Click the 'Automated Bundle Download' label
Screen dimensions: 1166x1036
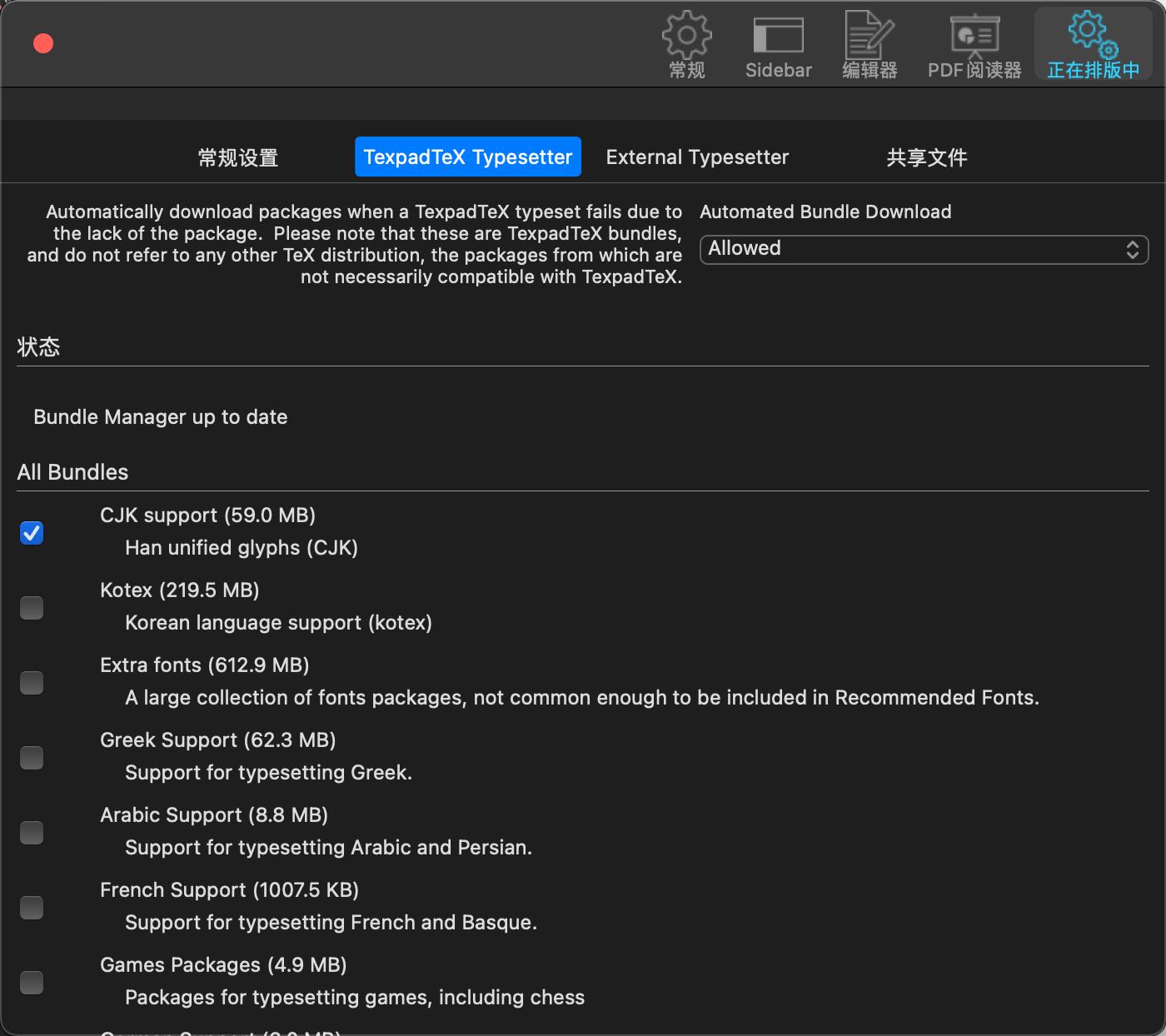pos(825,212)
